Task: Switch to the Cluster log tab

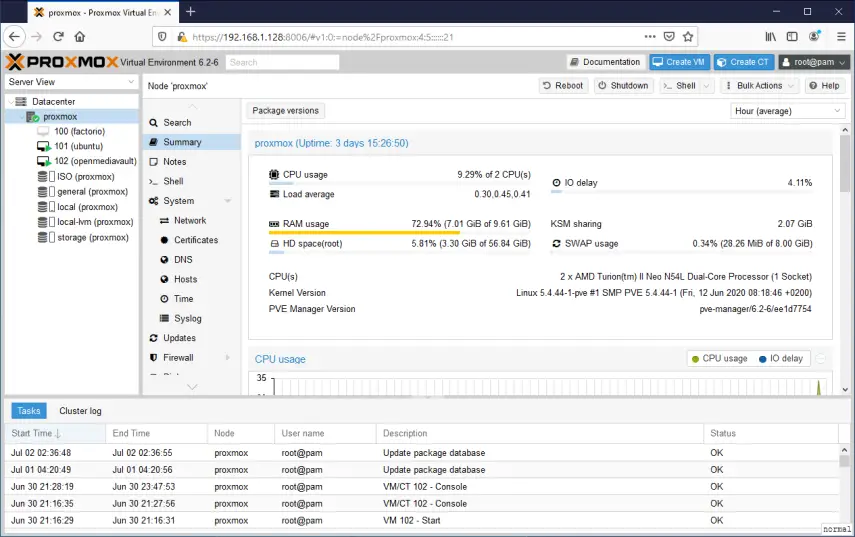Action: 80,411
